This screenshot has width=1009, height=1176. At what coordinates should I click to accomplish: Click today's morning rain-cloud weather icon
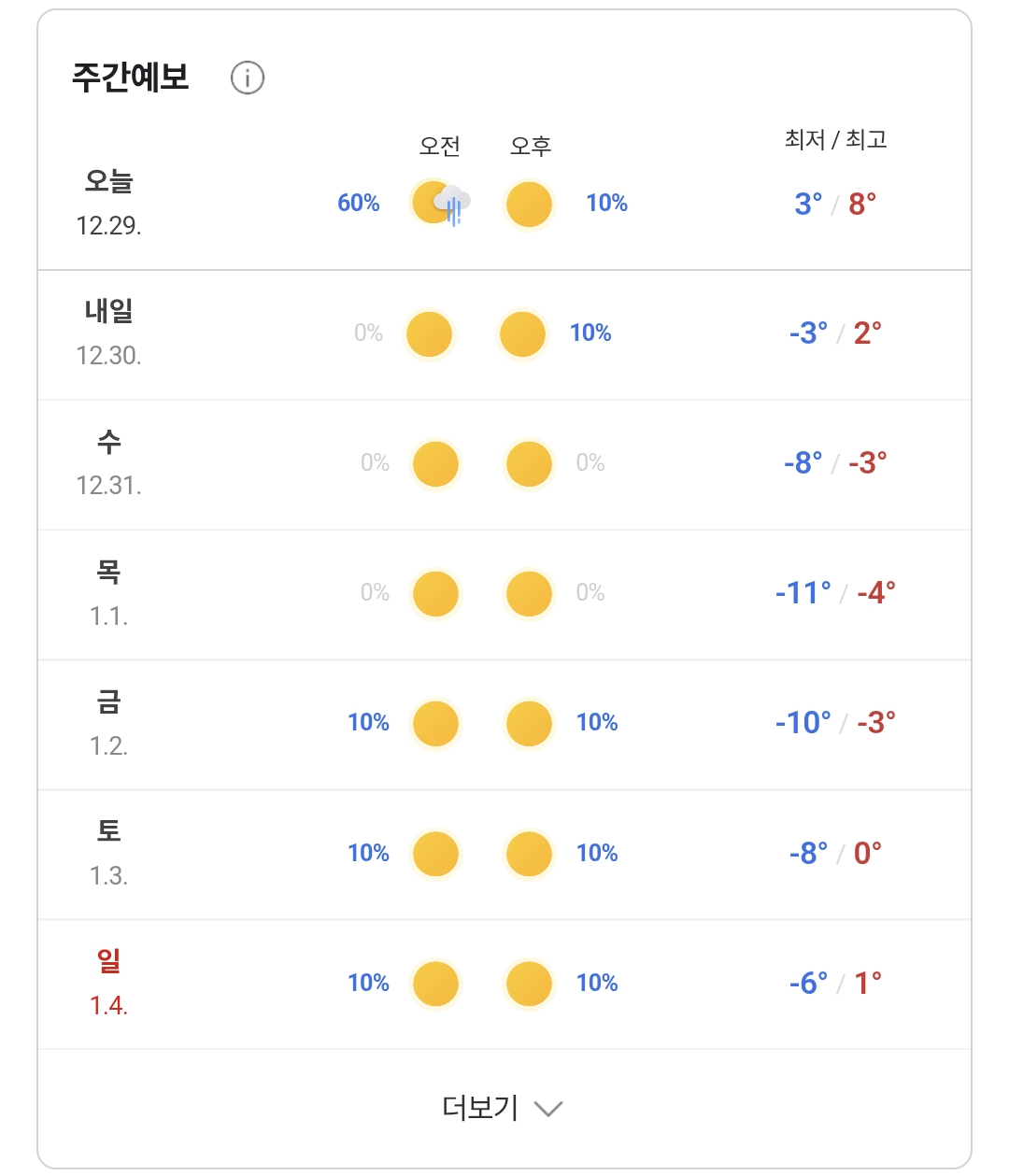[x=439, y=204]
